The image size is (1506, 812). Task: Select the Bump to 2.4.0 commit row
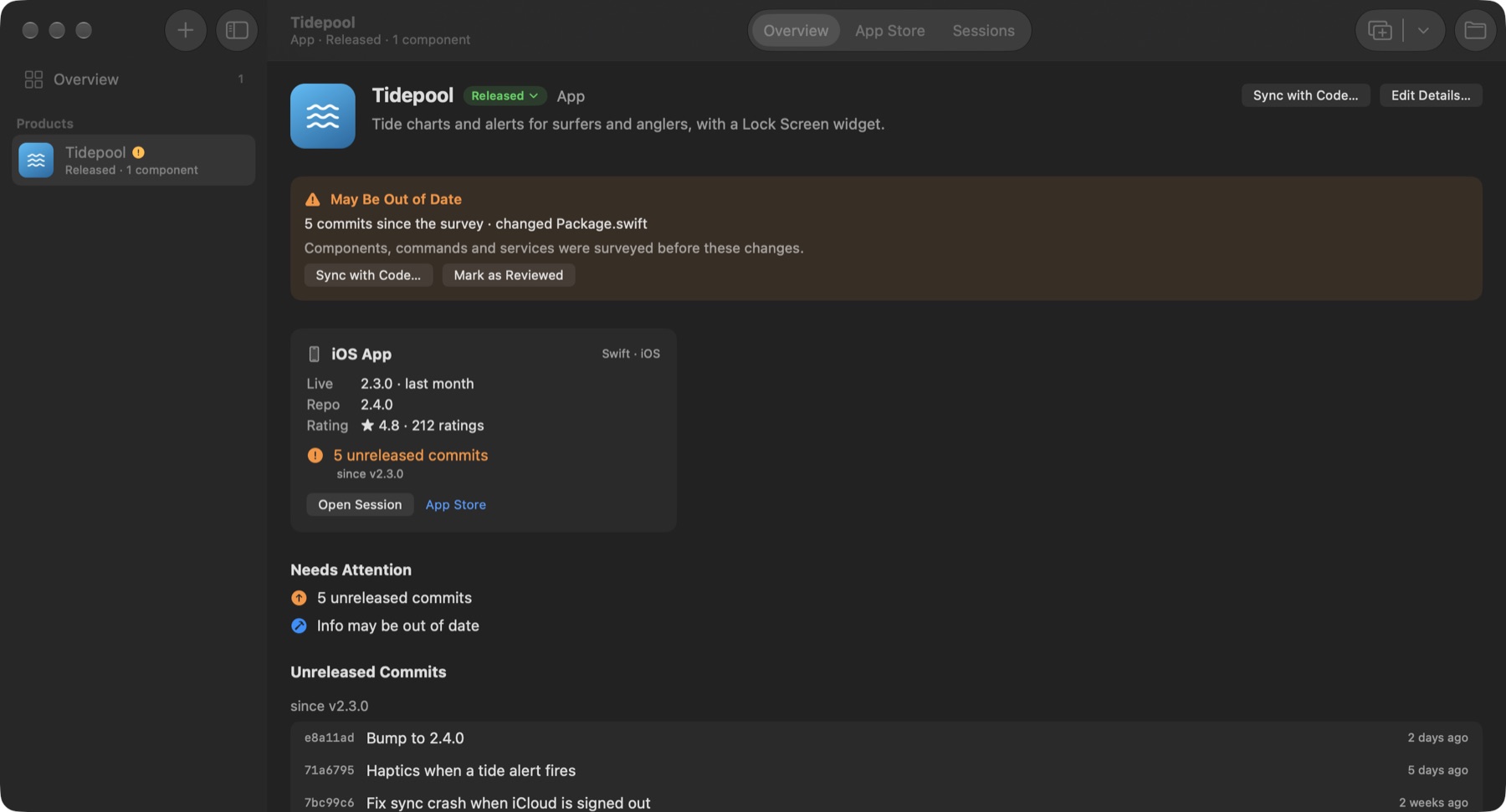coord(886,738)
